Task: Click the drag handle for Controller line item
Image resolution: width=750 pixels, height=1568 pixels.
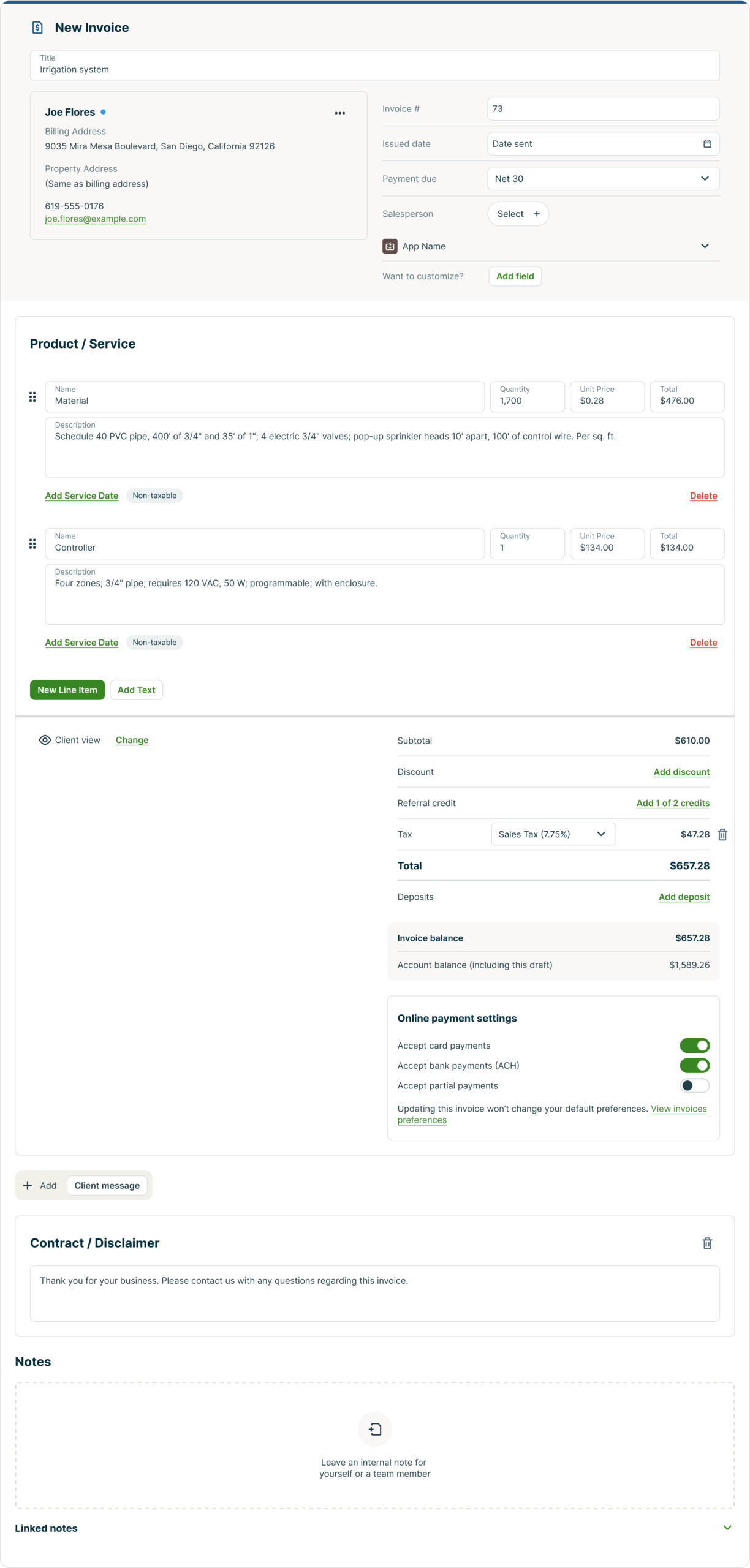Action: tap(32, 544)
